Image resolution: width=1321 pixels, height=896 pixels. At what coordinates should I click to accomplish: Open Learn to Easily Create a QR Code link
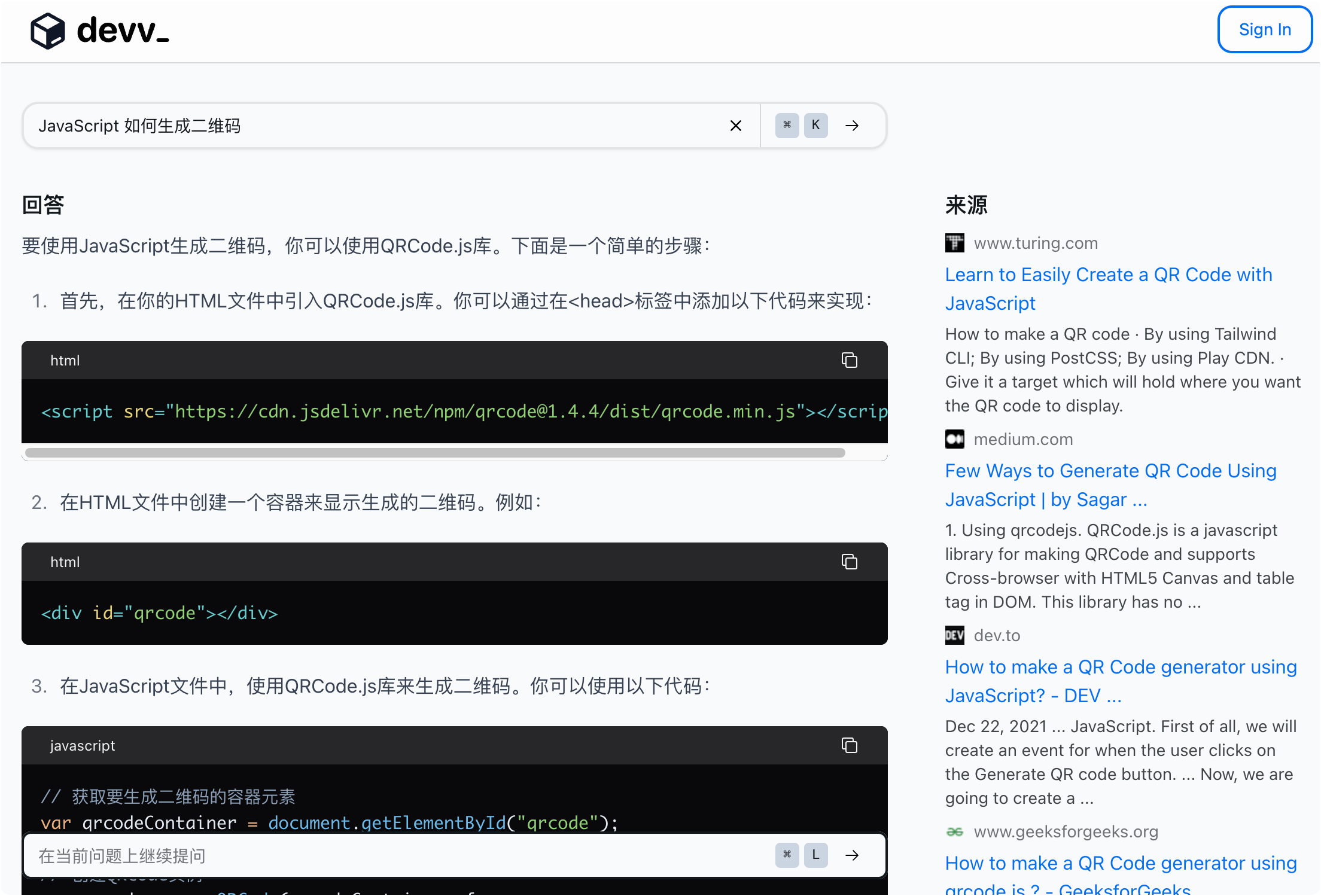coord(1109,289)
